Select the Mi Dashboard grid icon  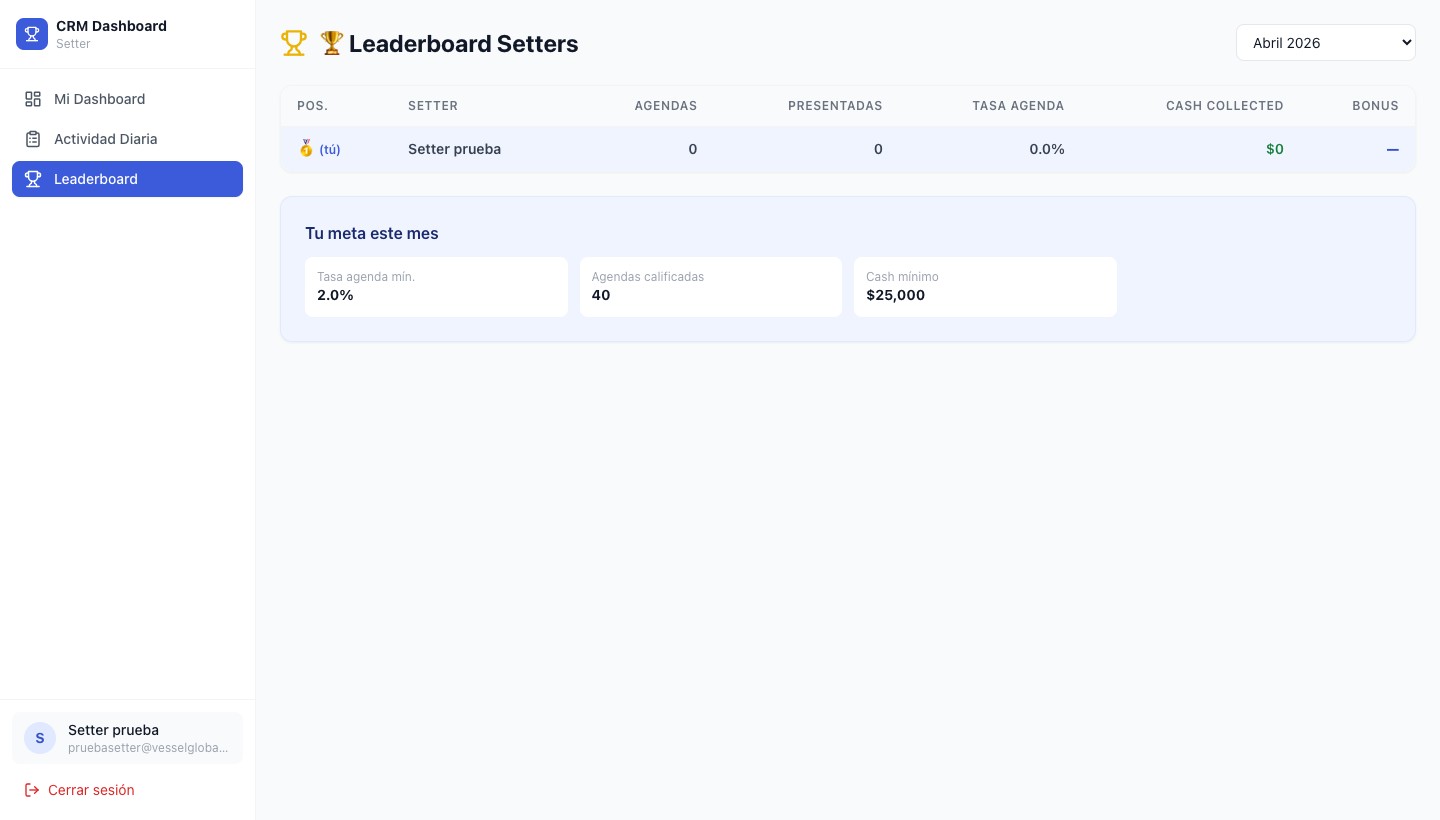tap(33, 99)
